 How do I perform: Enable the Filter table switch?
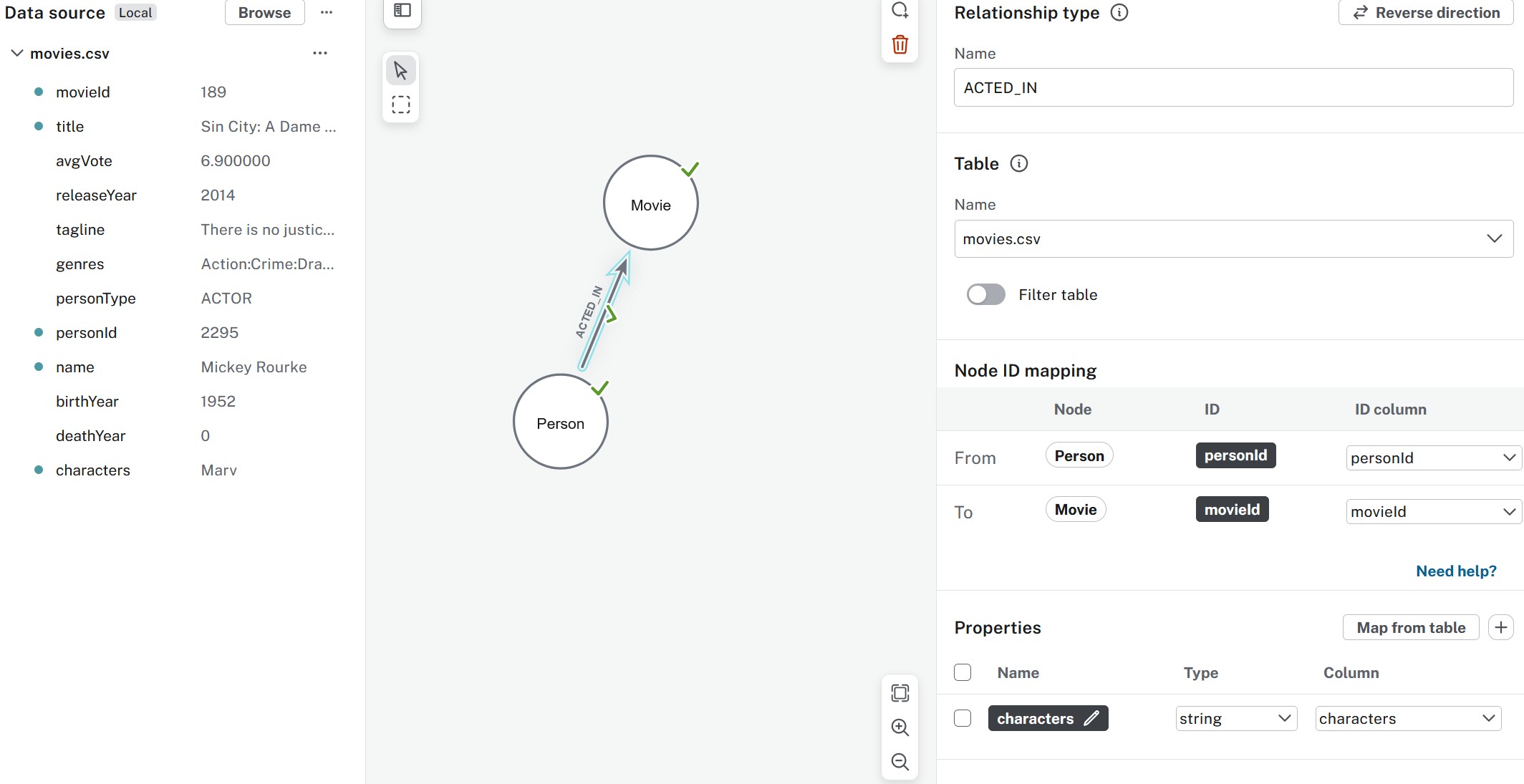coord(986,295)
